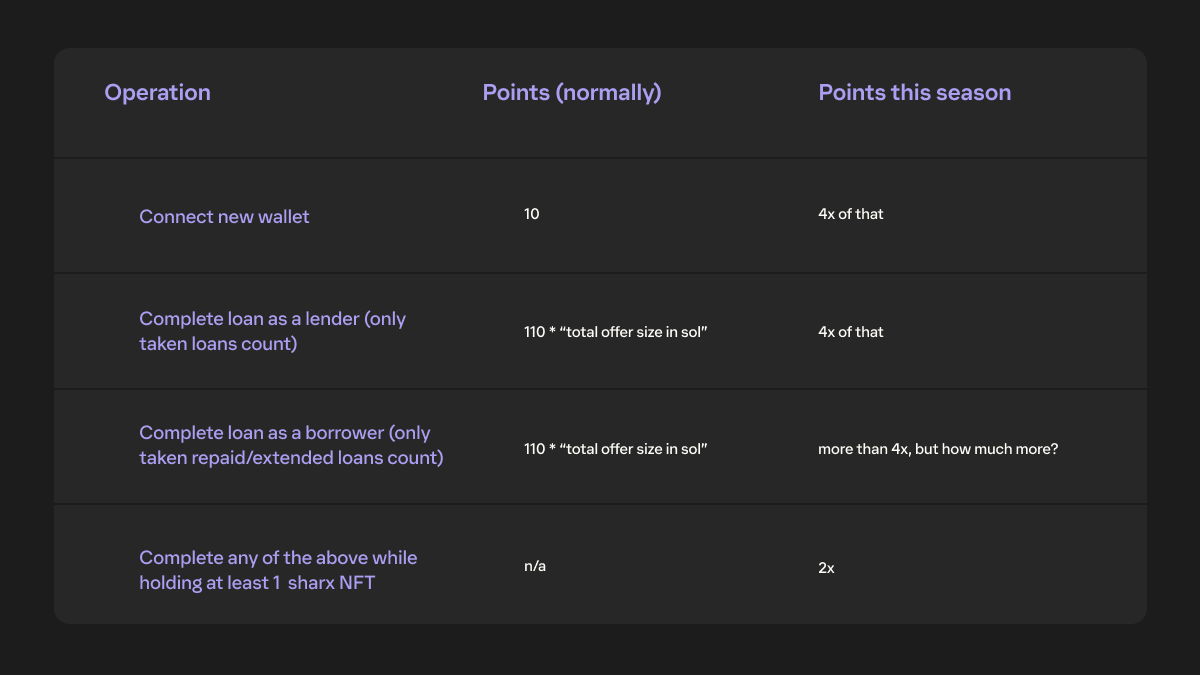
Task: Click the value 10 for Connect new wallet
Action: pos(531,214)
